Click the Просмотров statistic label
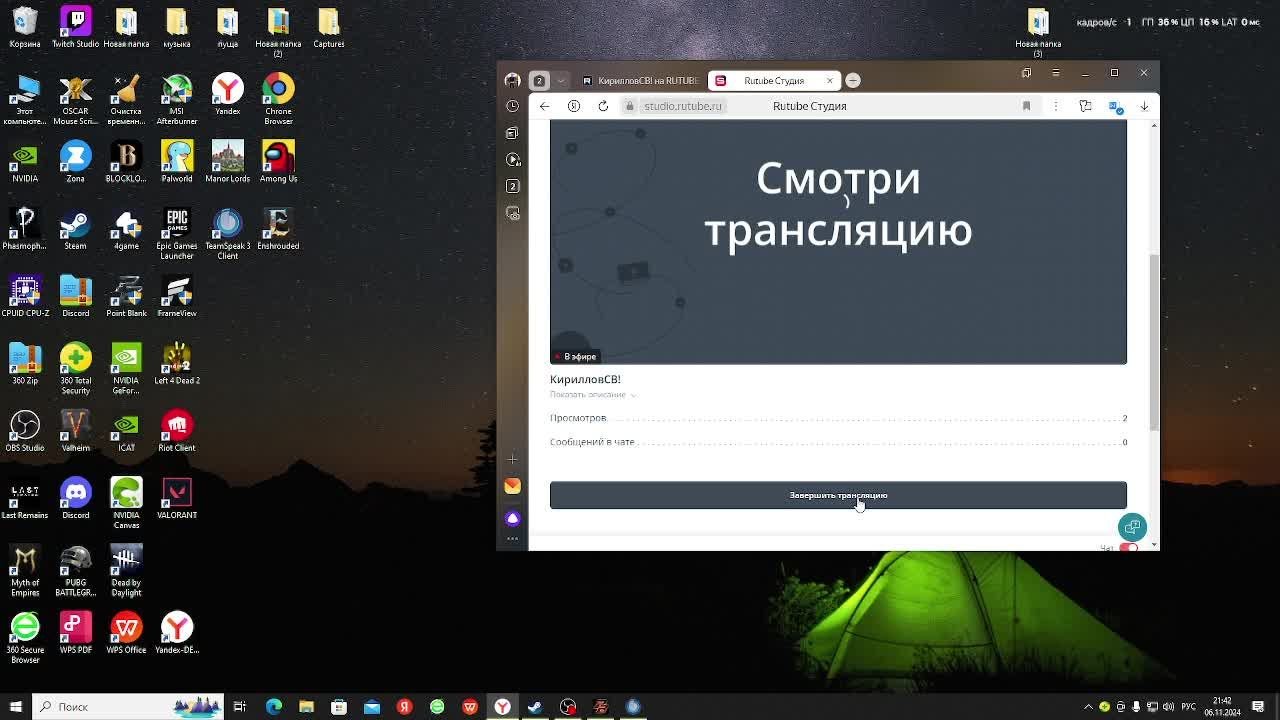This screenshot has width=1280, height=720. coord(578,418)
